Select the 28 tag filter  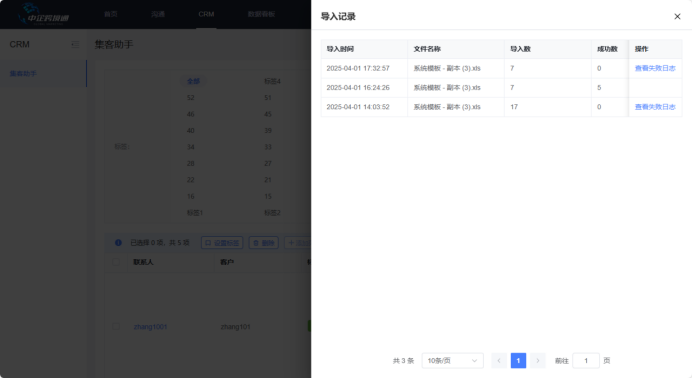pos(190,164)
